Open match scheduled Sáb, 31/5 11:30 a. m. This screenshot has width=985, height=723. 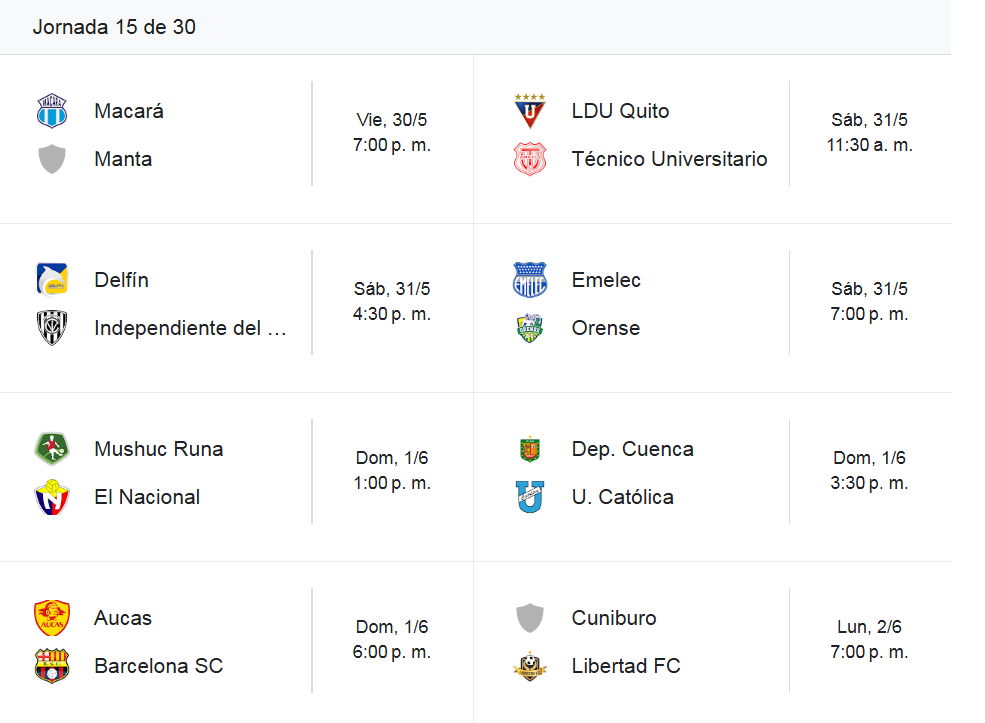coord(869,133)
